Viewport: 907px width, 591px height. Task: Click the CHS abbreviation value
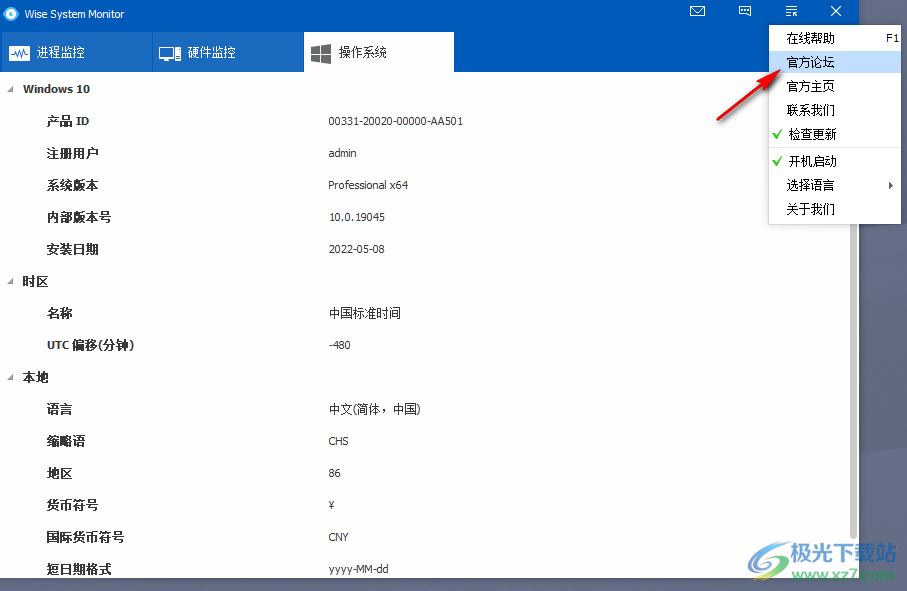338,441
